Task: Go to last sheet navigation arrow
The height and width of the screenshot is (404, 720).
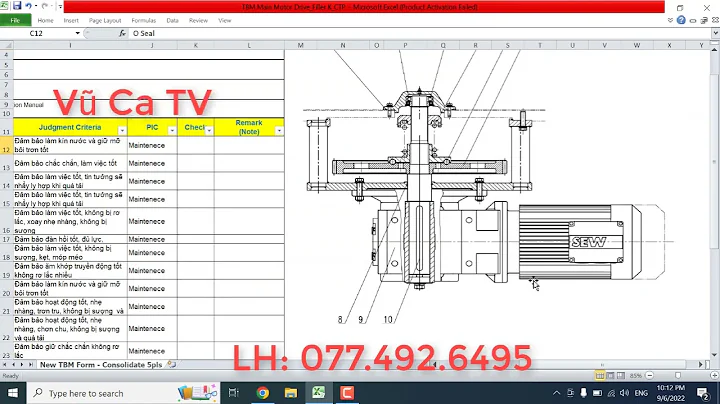Action: (x=30, y=365)
